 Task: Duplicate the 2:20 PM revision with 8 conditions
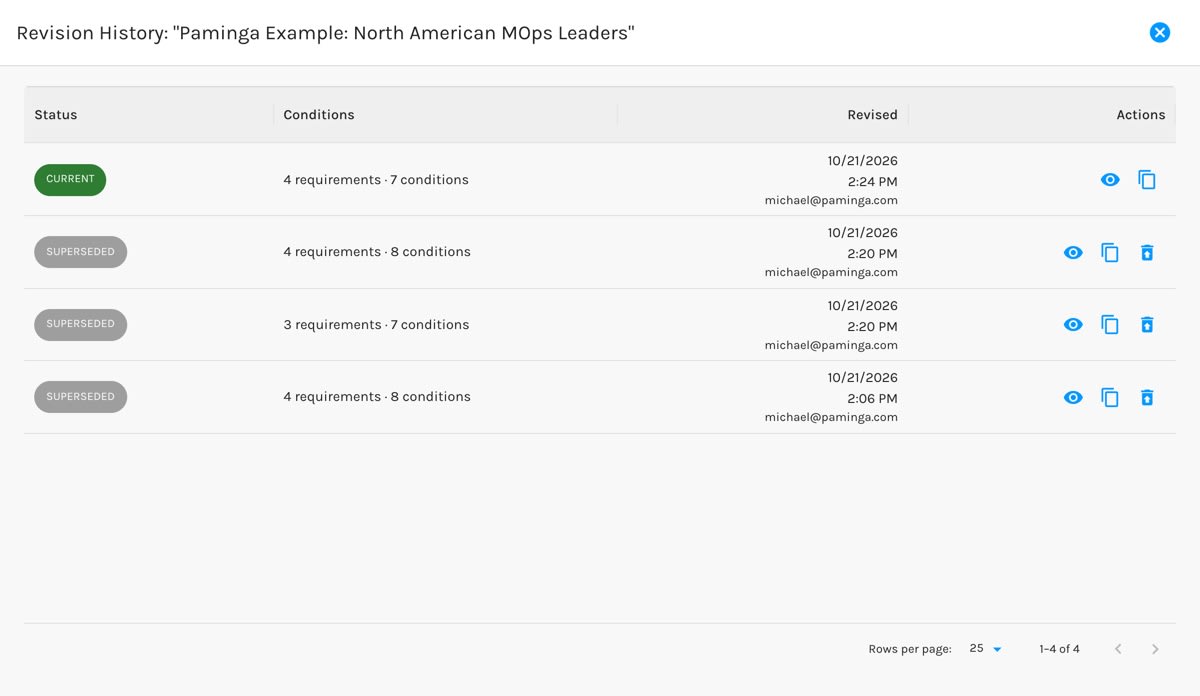[x=1110, y=253]
